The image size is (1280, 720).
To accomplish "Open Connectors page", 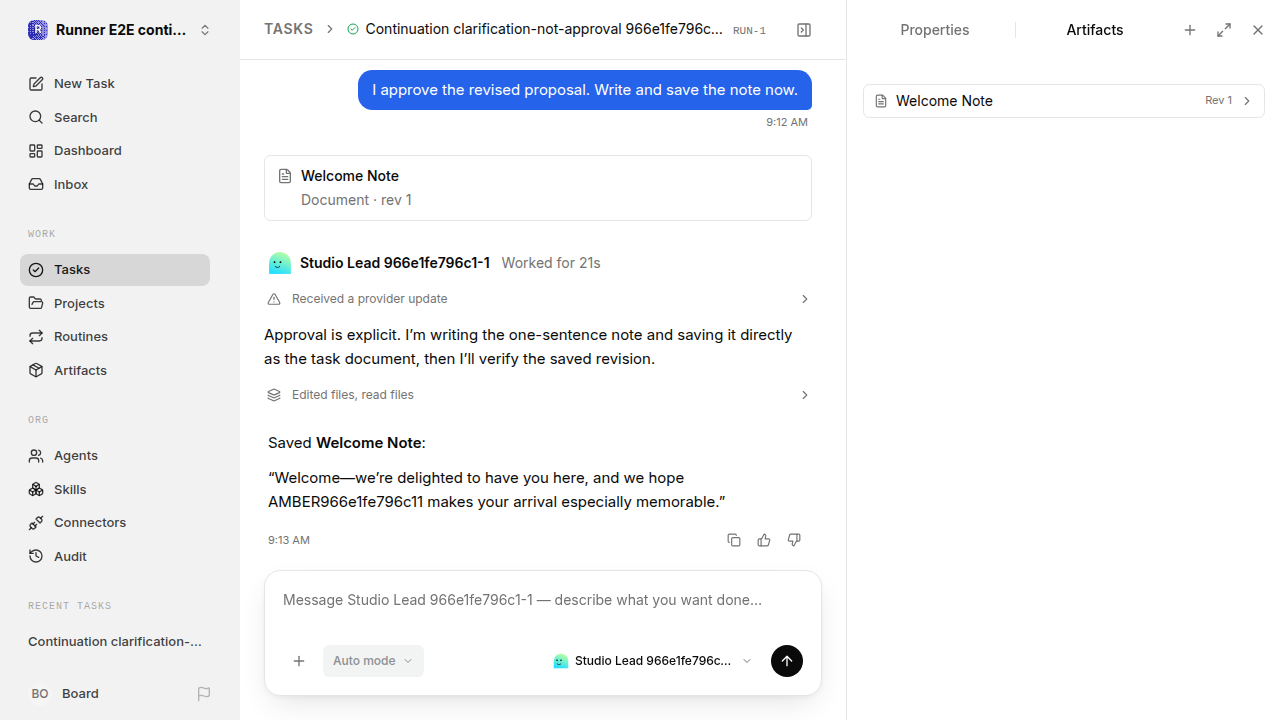I will click(115, 522).
